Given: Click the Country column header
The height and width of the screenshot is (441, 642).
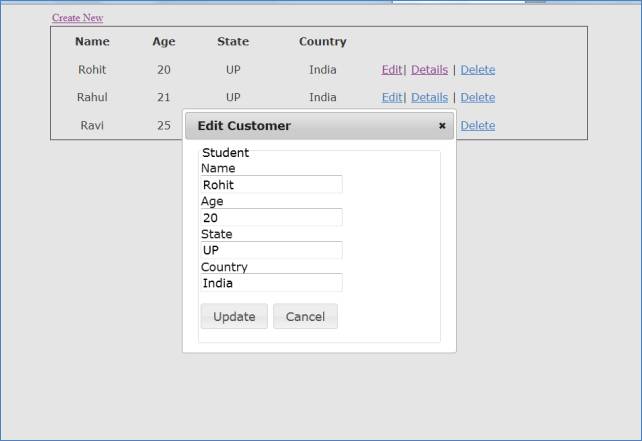Looking at the screenshot, I should tap(322, 42).
